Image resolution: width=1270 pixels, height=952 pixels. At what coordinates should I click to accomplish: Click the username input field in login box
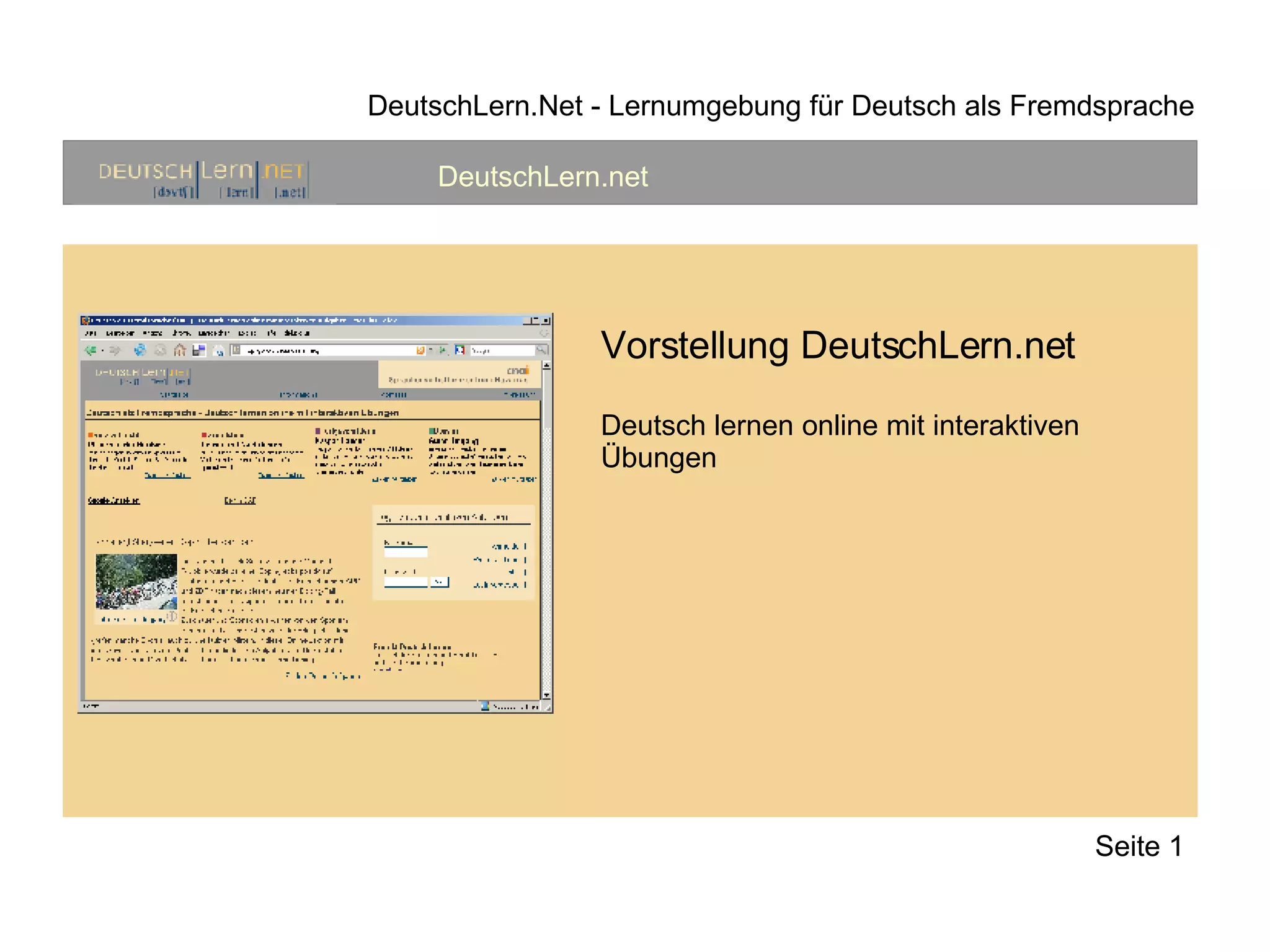pyautogui.click(x=406, y=551)
